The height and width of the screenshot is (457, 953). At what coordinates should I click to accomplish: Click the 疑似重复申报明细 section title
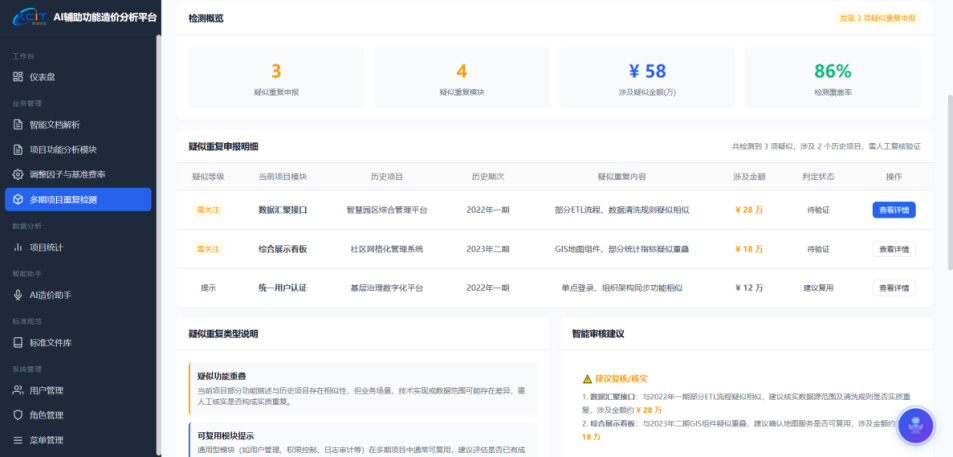coord(224,146)
